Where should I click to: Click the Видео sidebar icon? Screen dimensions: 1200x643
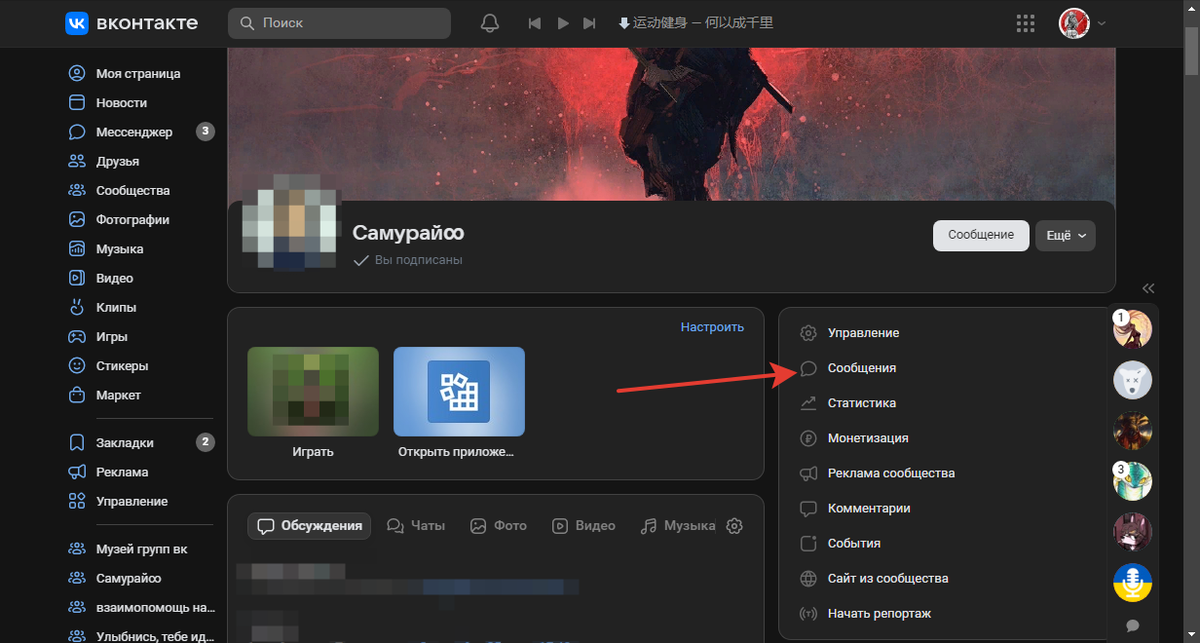77,278
